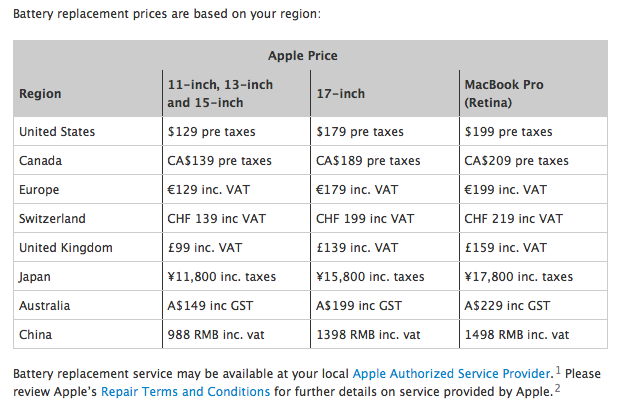The width and height of the screenshot is (626, 410).
Task: Click the £159 inc. VAT price cell
Action: [x=506, y=248]
